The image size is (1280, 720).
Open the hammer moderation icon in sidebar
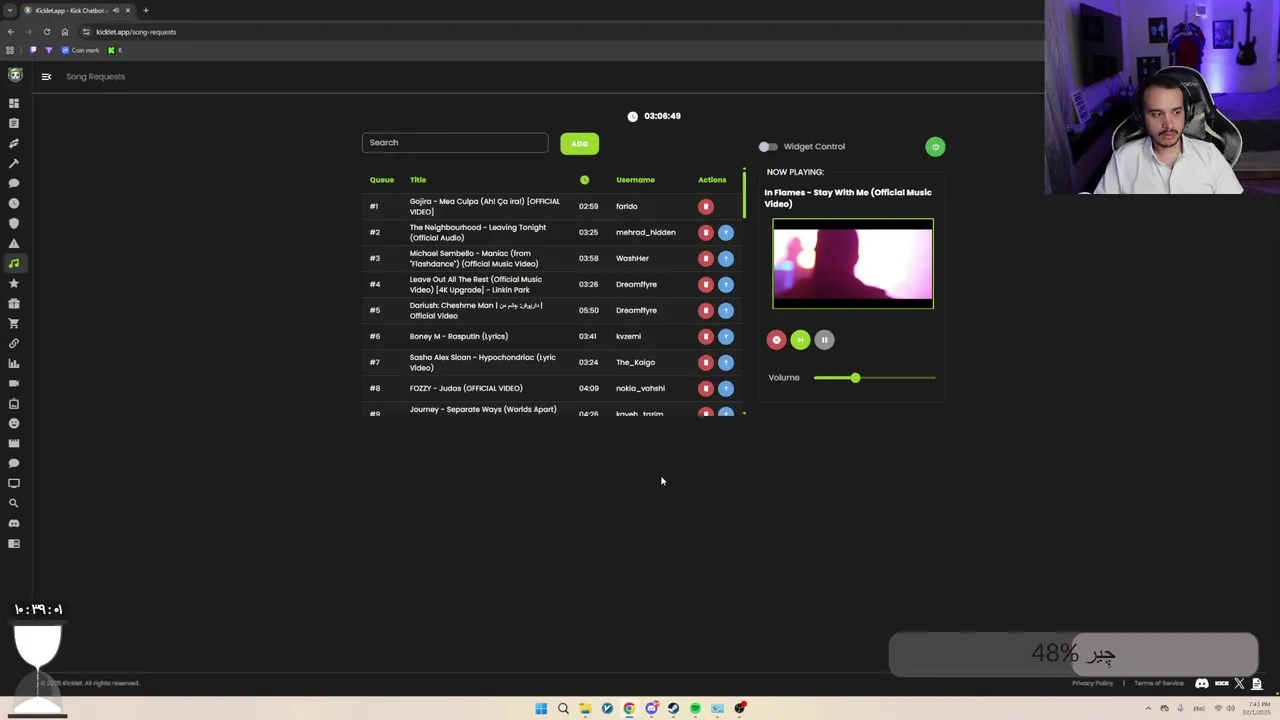(x=14, y=163)
